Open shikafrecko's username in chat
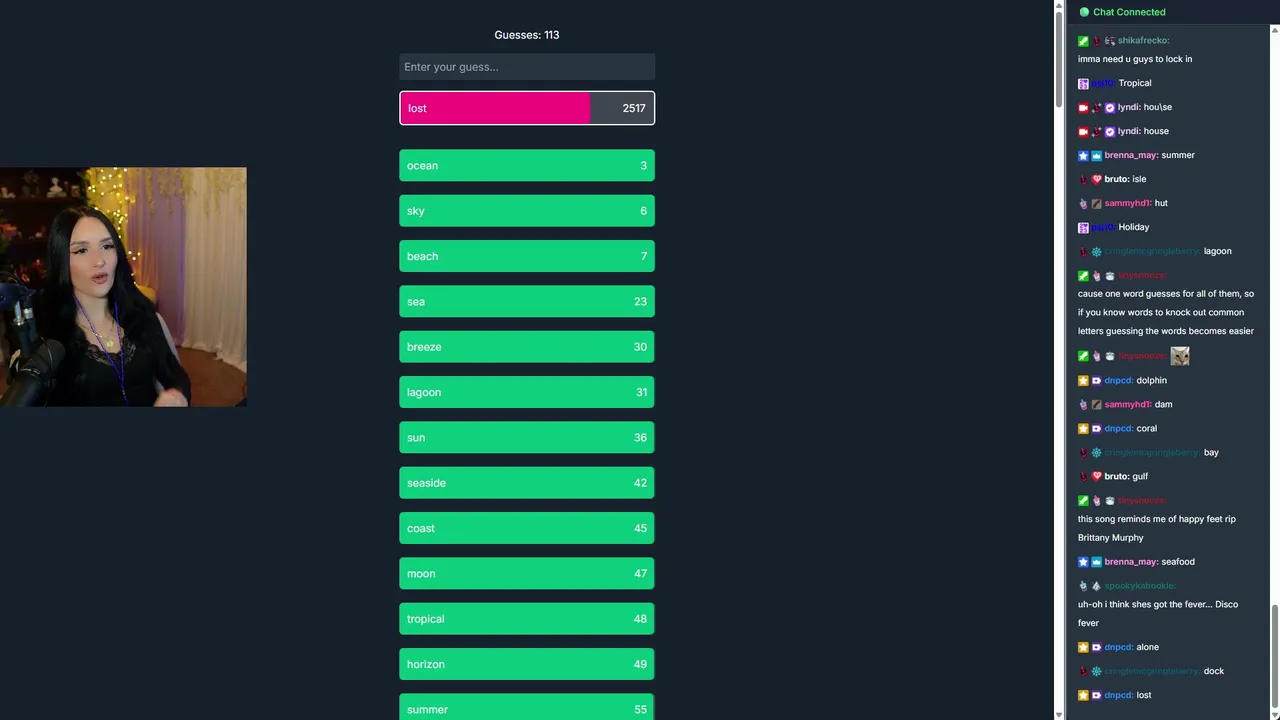The height and width of the screenshot is (720, 1280). 1143,41
